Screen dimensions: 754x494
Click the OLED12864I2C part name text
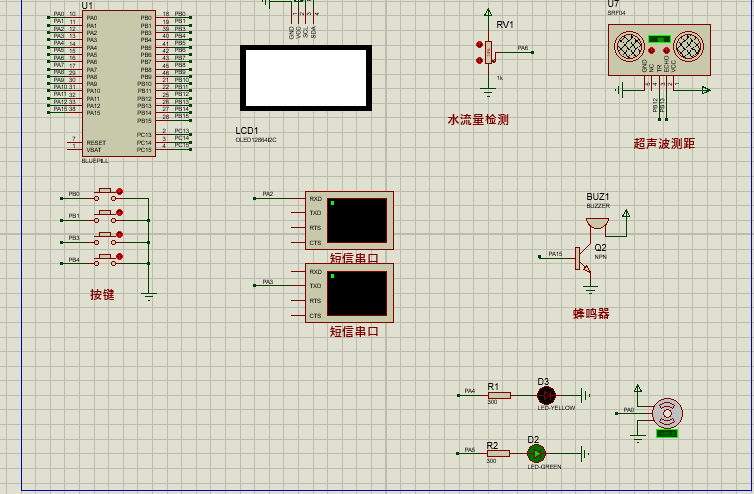256,140
